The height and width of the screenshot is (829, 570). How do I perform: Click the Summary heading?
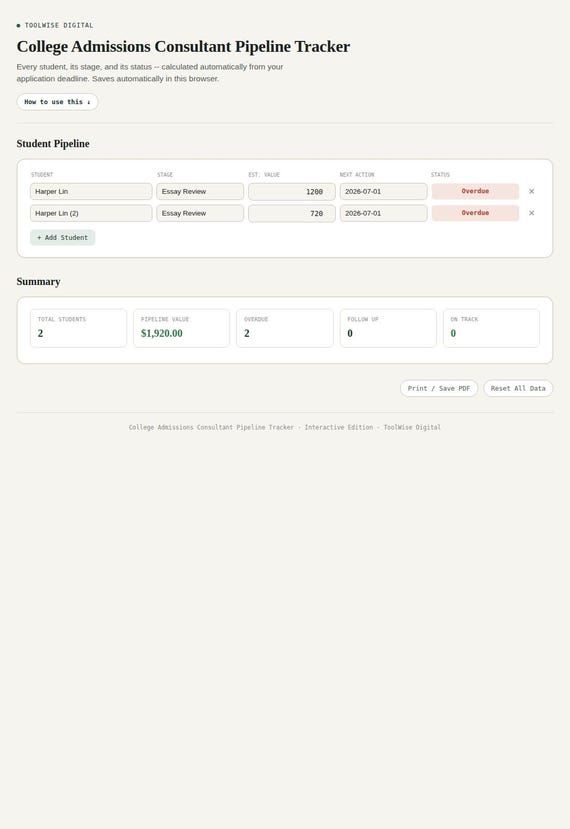pyautogui.click(x=39, y=281)
